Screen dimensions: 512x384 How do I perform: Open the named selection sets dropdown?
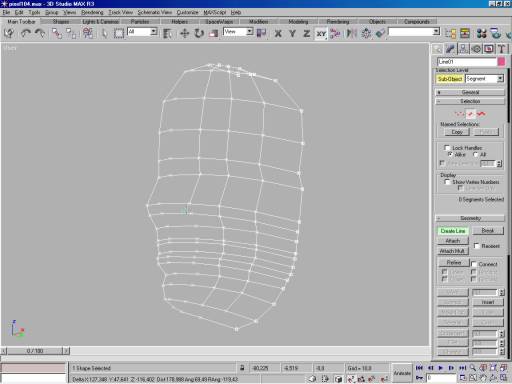[436, 32]
